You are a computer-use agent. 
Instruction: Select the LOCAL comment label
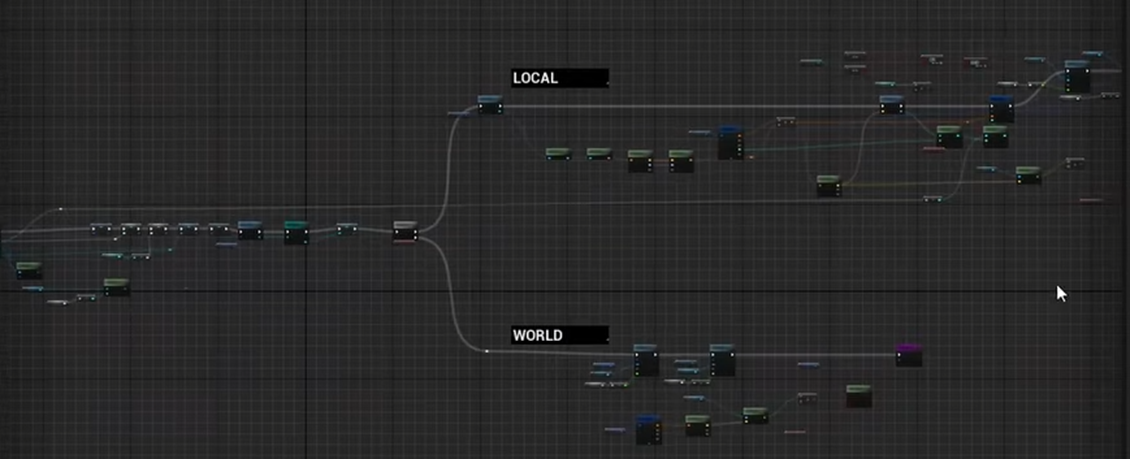[560, 78]
